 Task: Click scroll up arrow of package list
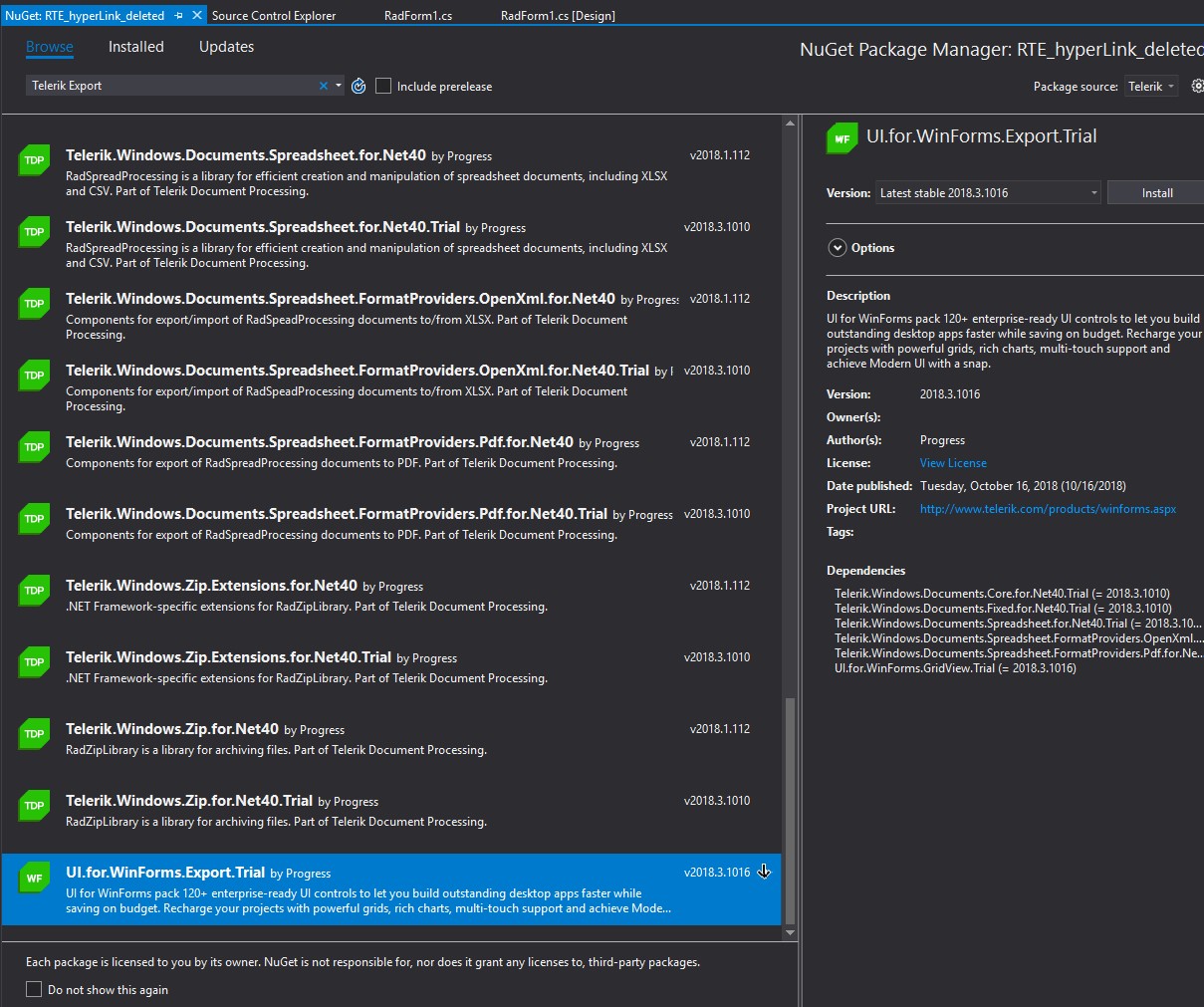[791, 124]
